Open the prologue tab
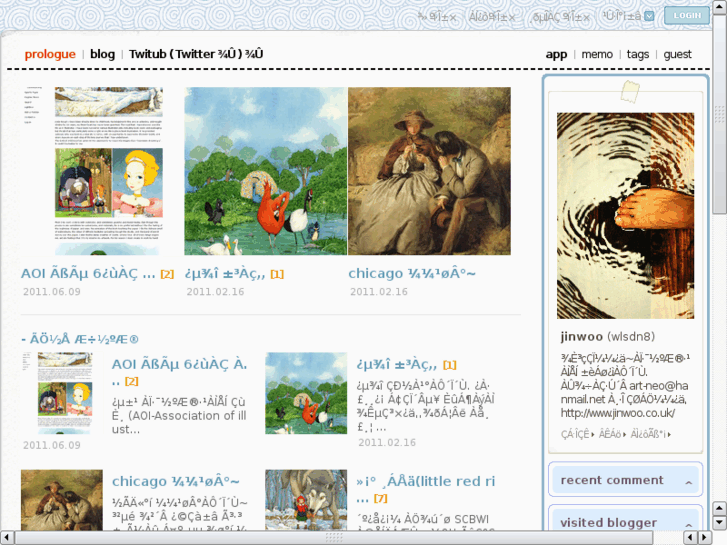The image size is (727, 545). coord(50,54)
